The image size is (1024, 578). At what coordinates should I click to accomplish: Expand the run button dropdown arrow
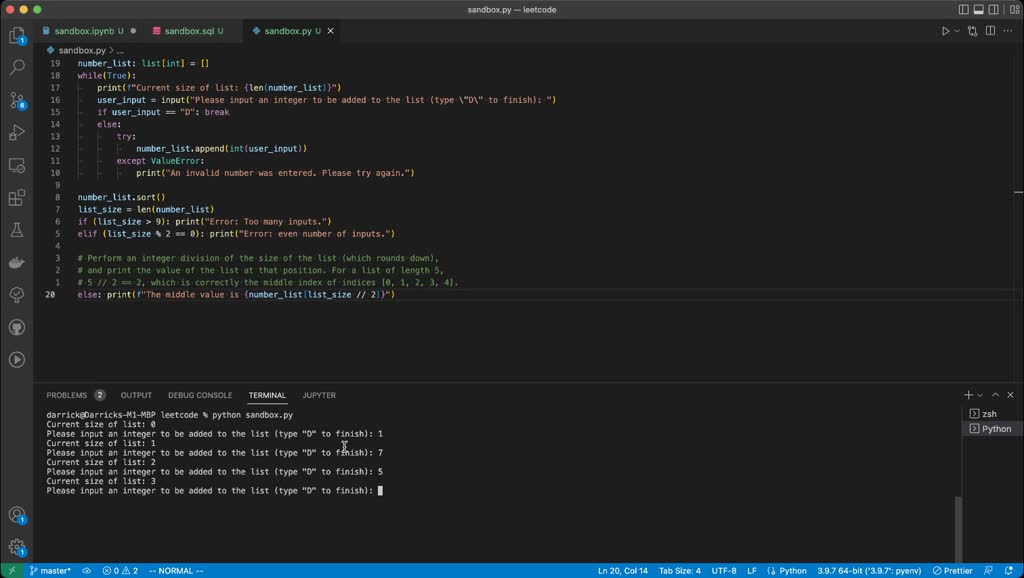[957, 31]
